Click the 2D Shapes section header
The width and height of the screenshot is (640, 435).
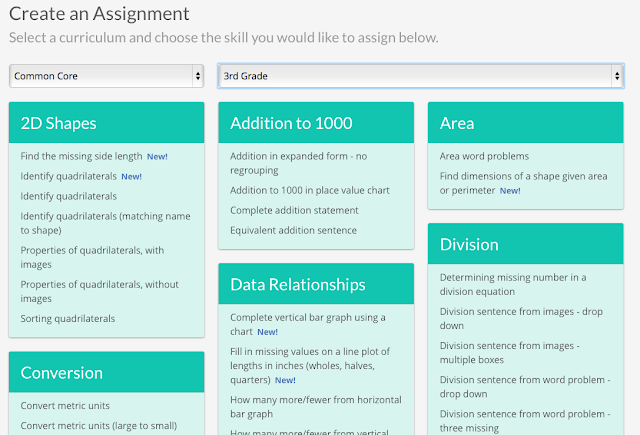pyautogui.click(x=58, y=124)
